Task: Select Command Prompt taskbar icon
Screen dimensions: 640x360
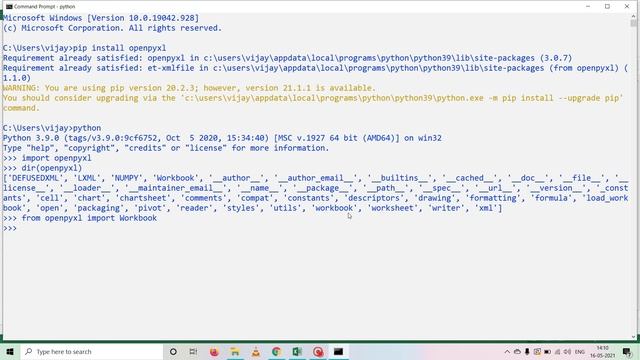Action: click(338, 351)
